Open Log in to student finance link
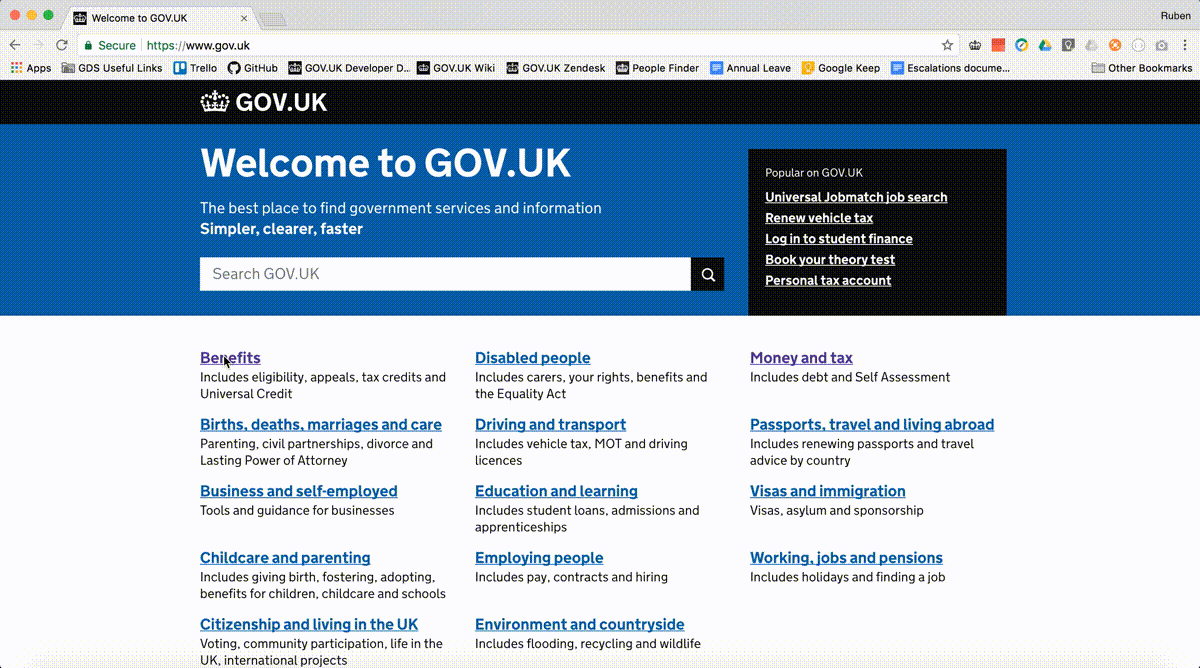 839,239
